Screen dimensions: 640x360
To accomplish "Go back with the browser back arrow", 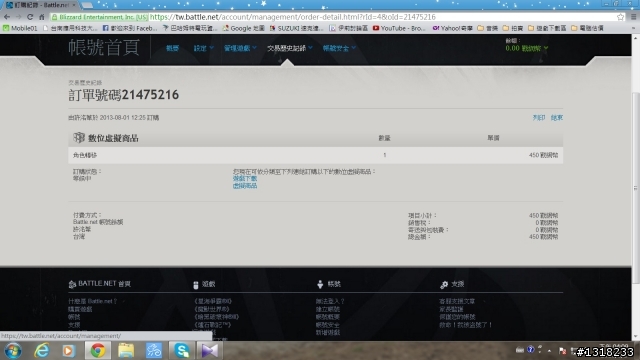I will pyautogui.click(x=7, y=17).
